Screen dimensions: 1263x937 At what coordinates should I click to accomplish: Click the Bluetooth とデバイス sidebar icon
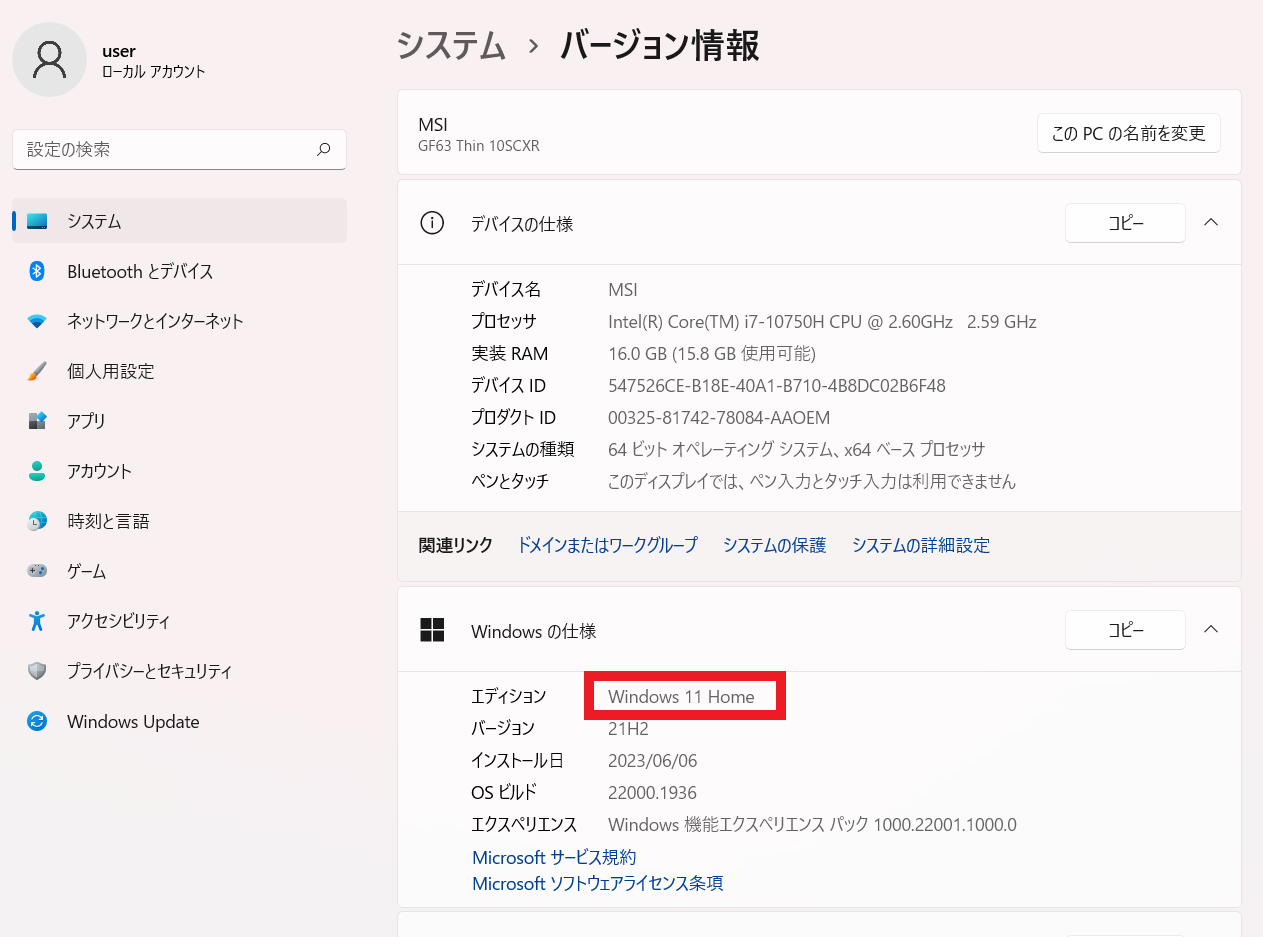37,271
